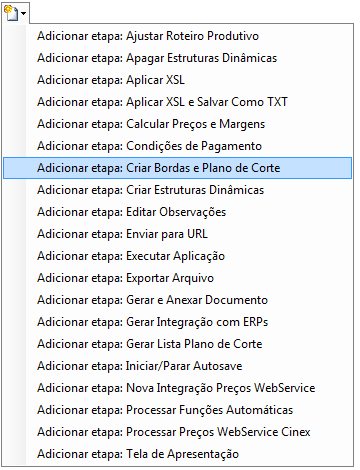This screenshot has height=470, width=360.
Task: Choose Gerar e Anexar Documento
Action: [x=177, y=300]
